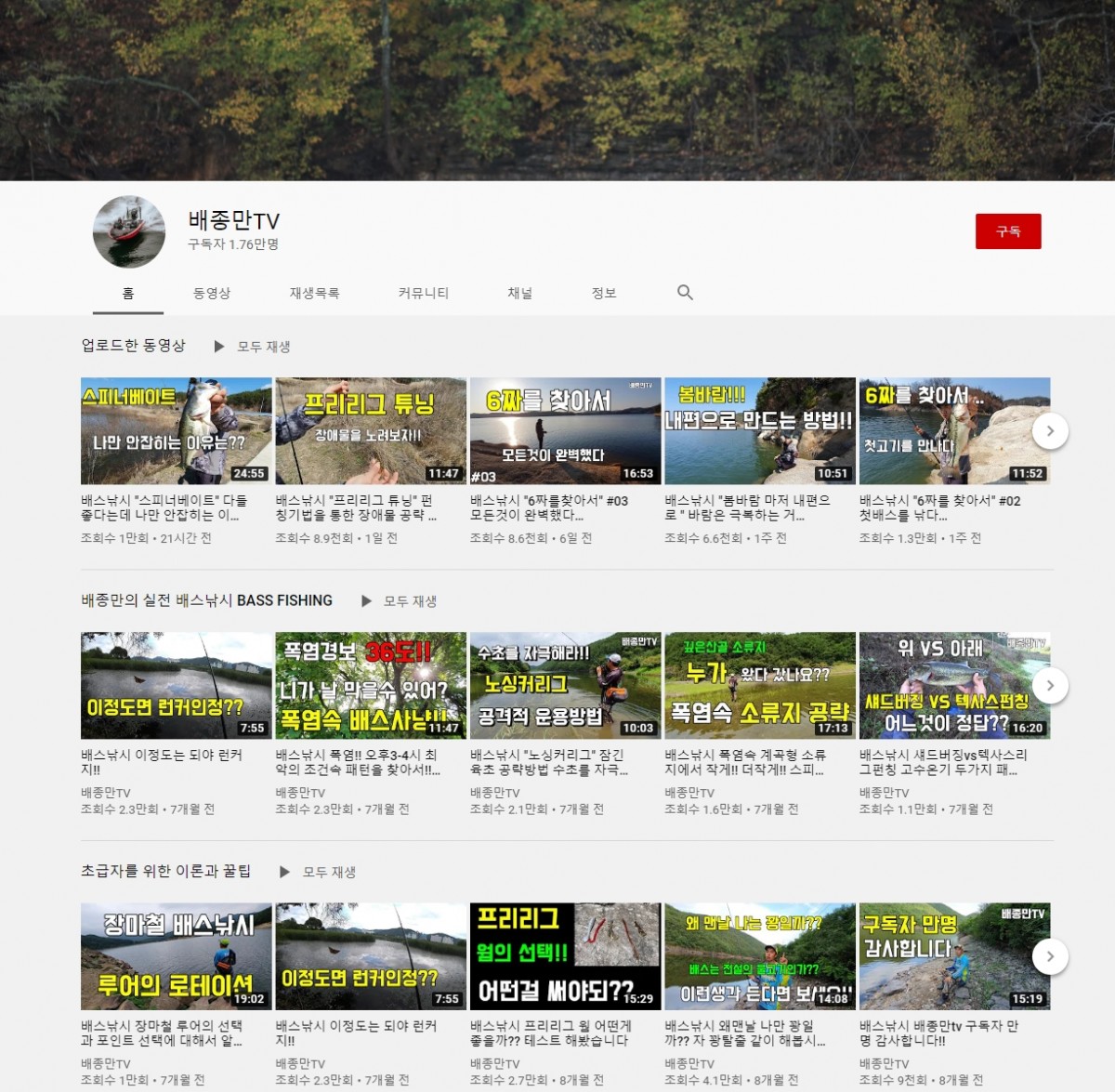Switch to the 동영상 tab

(x=212, y=293)
